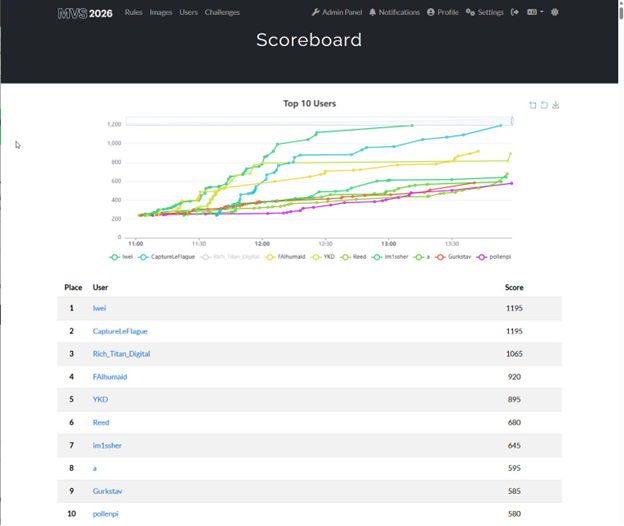The image size is (624, 526).
Task: Click the Notifications bell icon
Action: 372,12
